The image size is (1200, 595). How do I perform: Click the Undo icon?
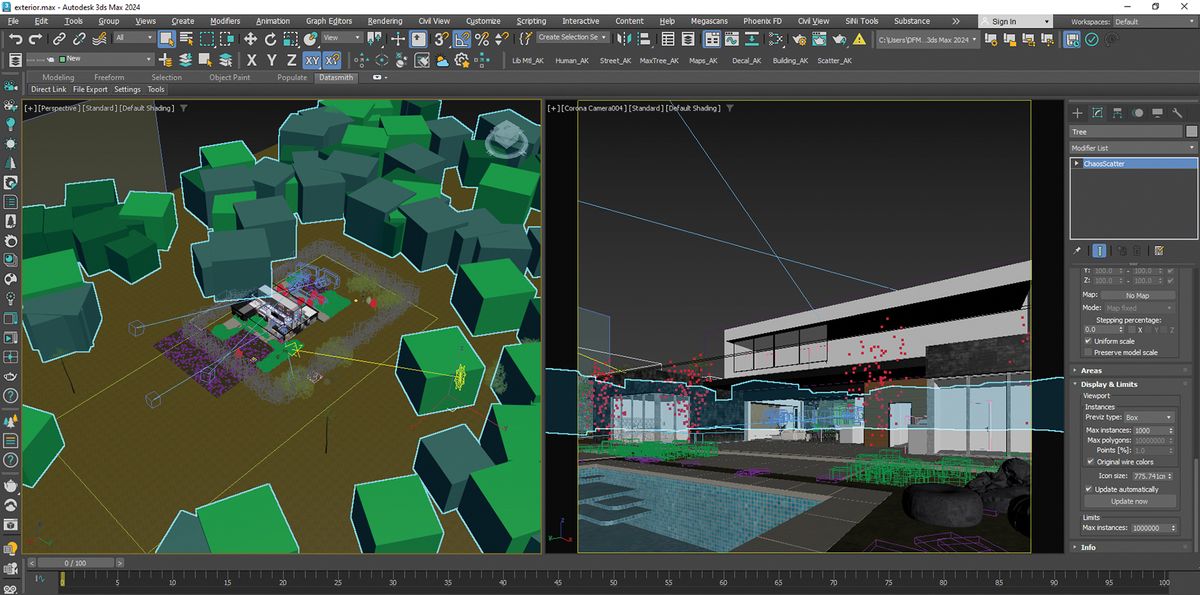pyautogui.click(x=15, y=38)
